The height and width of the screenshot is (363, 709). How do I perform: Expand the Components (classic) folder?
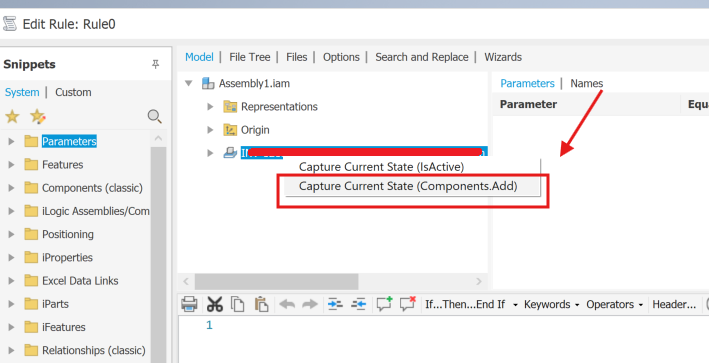point(11,188)
